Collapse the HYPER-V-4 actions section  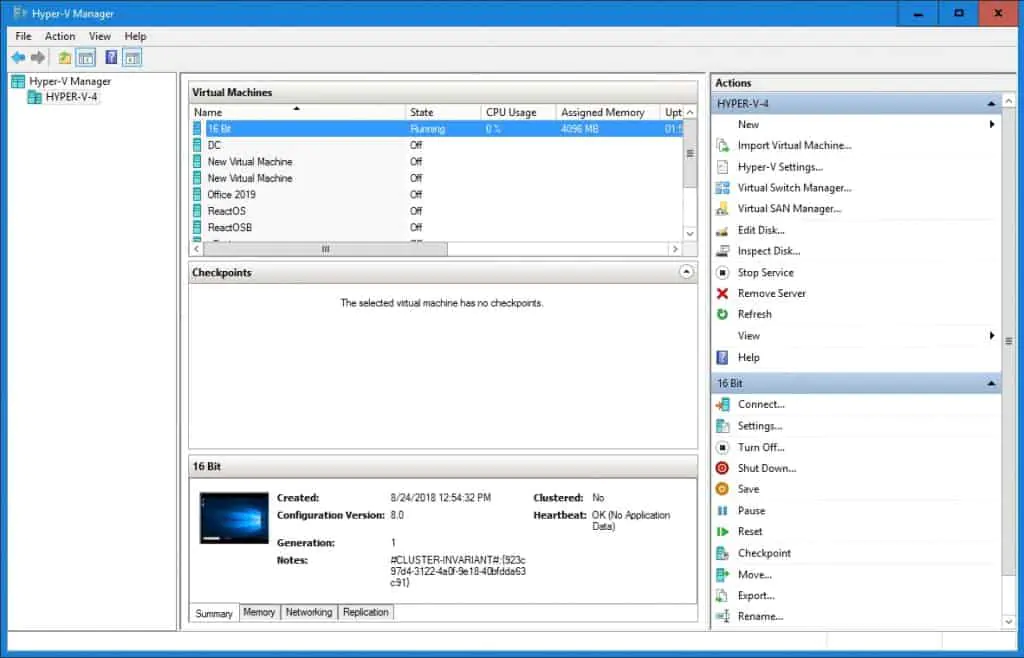pos(991,102)
